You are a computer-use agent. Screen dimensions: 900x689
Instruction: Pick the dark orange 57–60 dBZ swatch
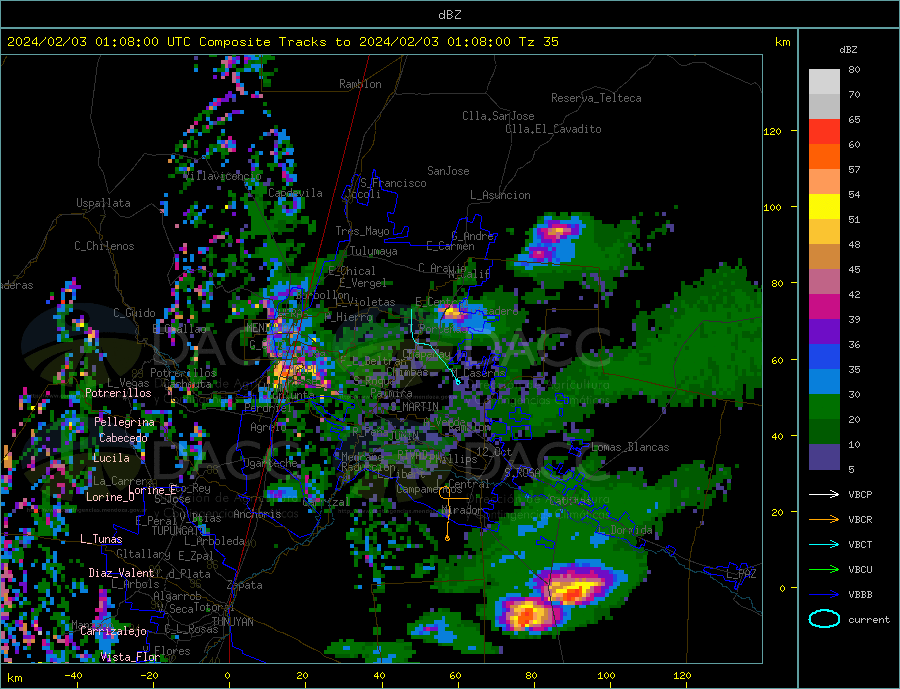[824, 157]
